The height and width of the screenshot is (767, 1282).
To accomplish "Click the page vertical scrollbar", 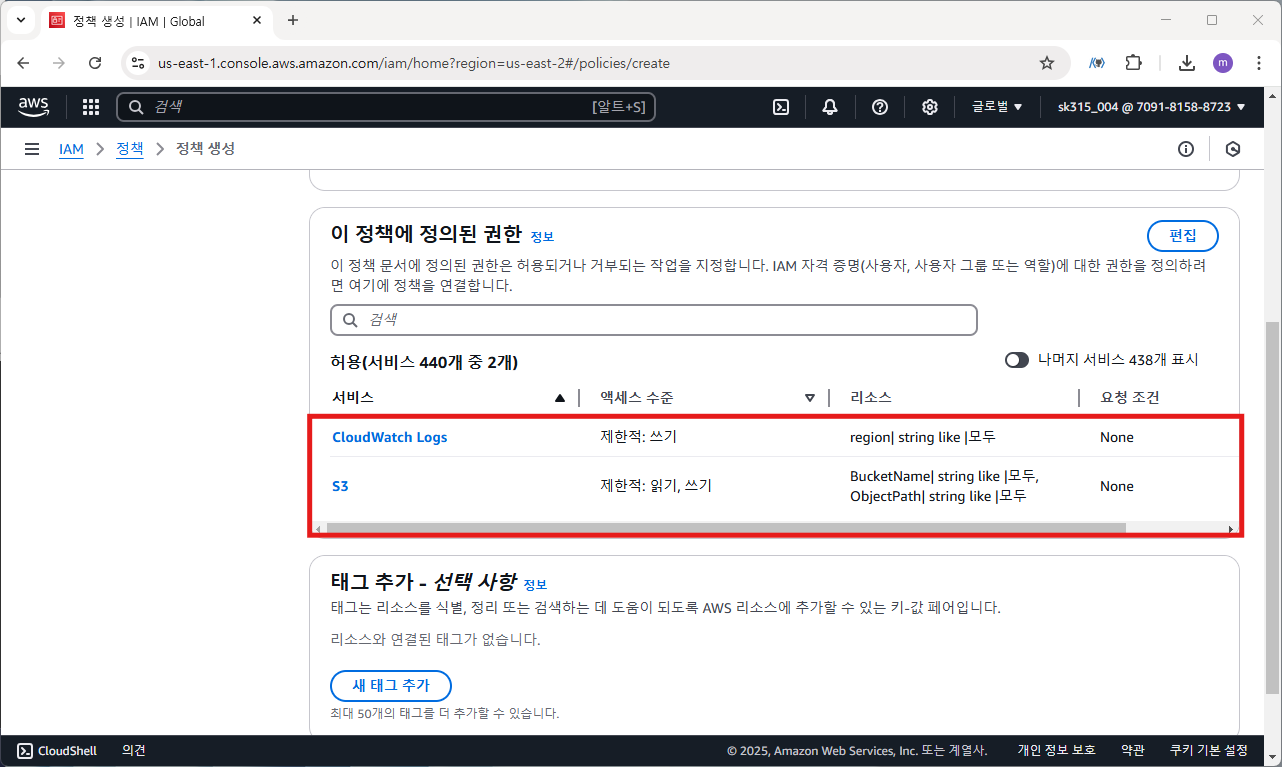I will tap(1272, 508).
